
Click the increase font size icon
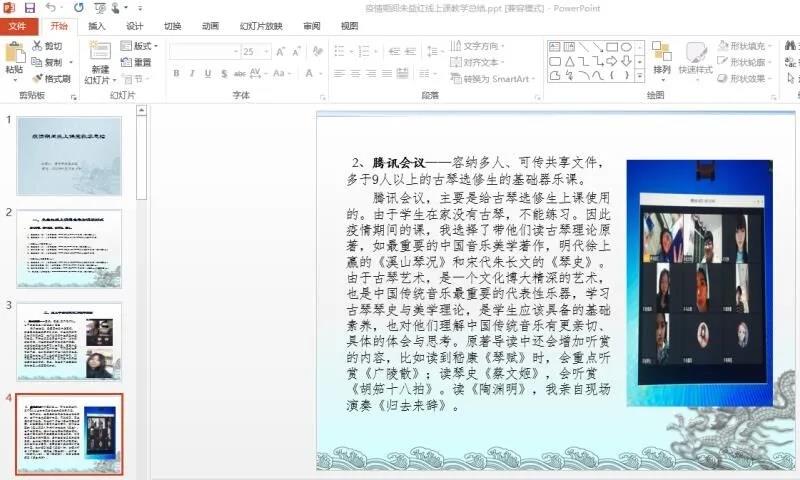point(281,51)
